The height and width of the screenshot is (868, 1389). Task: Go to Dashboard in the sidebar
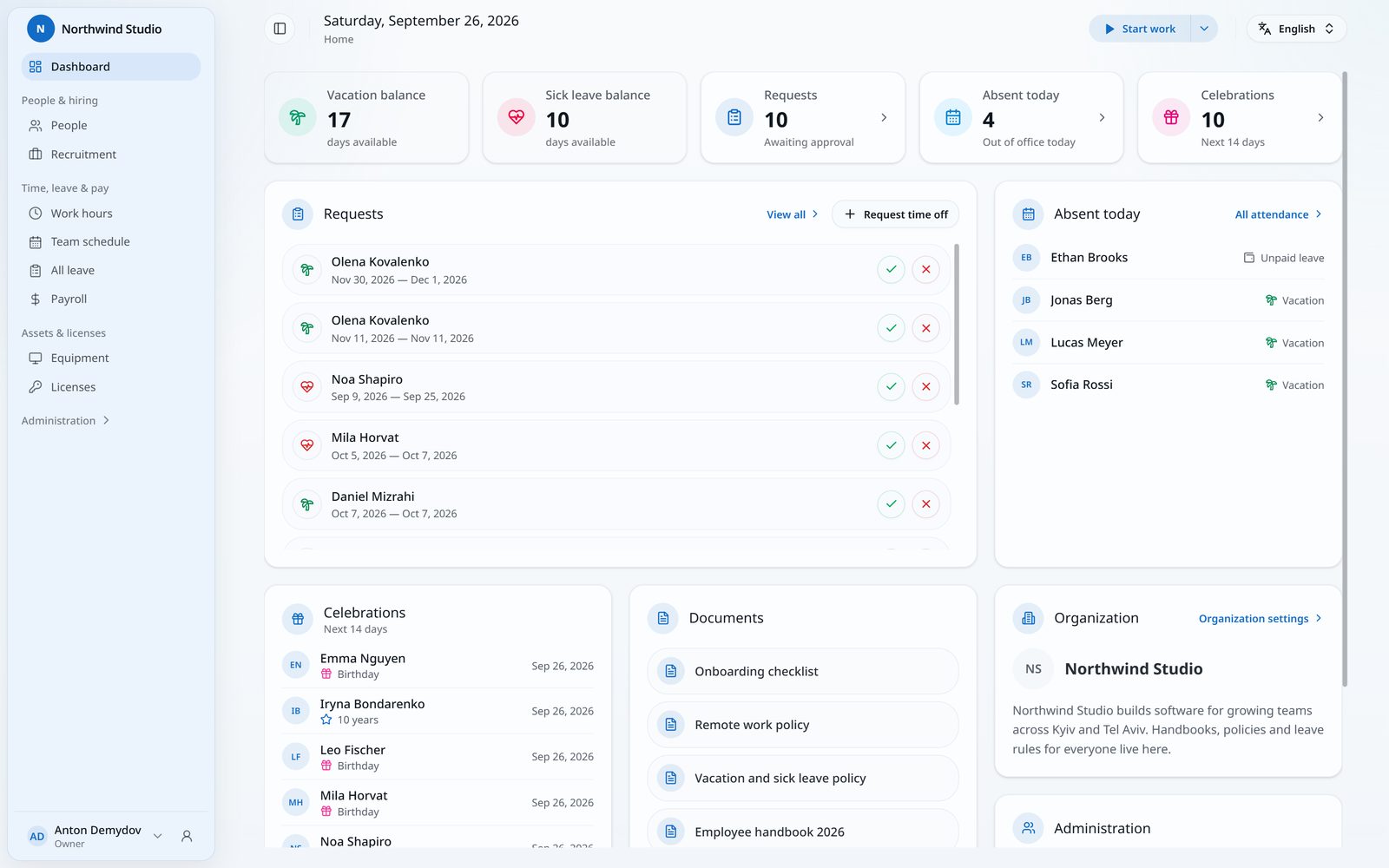[111, 67]
